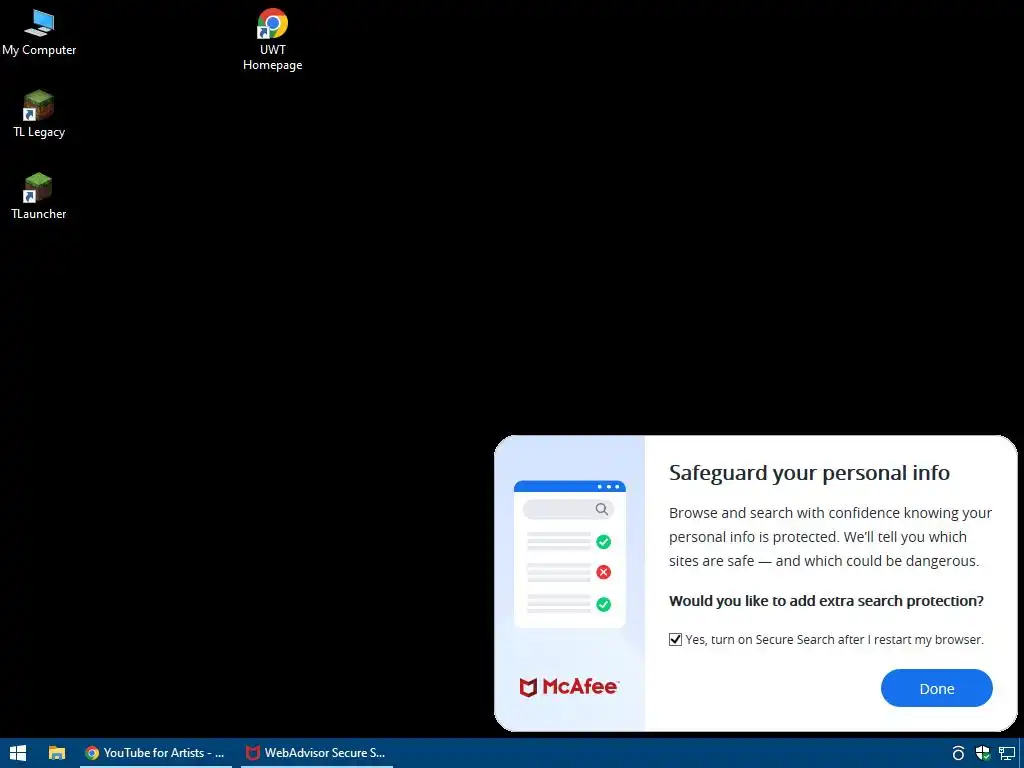Image resolution: width=1024 pixels, height=768 pixels.
Task: Open the Windows Start menu
Action: [18, 753]
